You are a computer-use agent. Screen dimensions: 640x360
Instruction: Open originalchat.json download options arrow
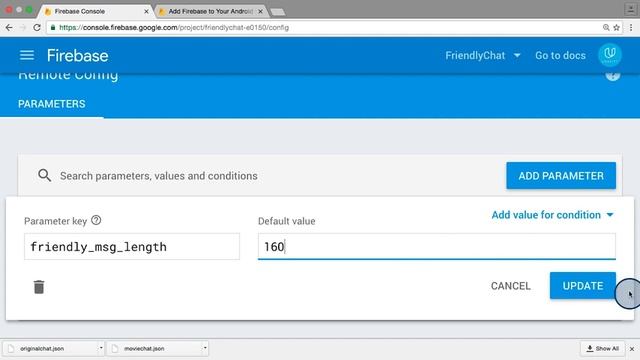pos(101,348)
